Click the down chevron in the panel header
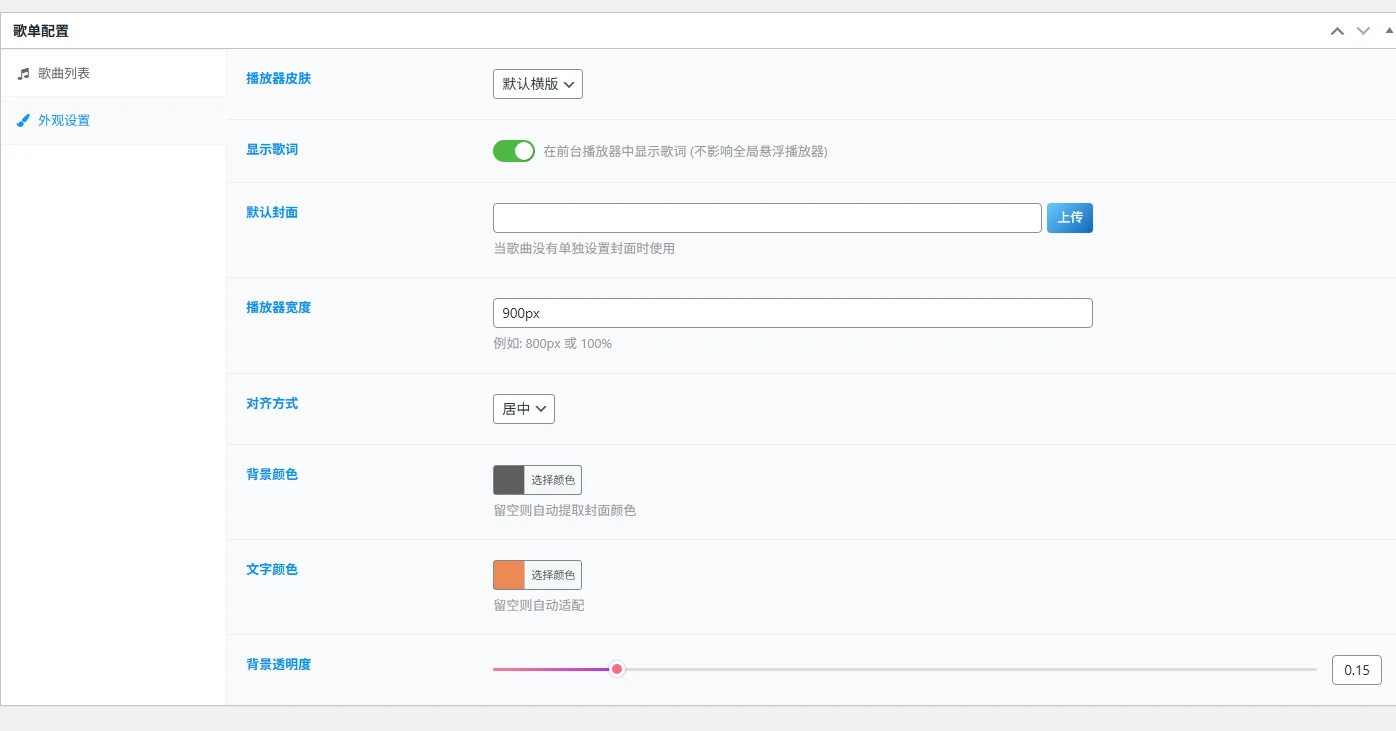Screen dimensions: 1396x731 [x=1361, y=30]
